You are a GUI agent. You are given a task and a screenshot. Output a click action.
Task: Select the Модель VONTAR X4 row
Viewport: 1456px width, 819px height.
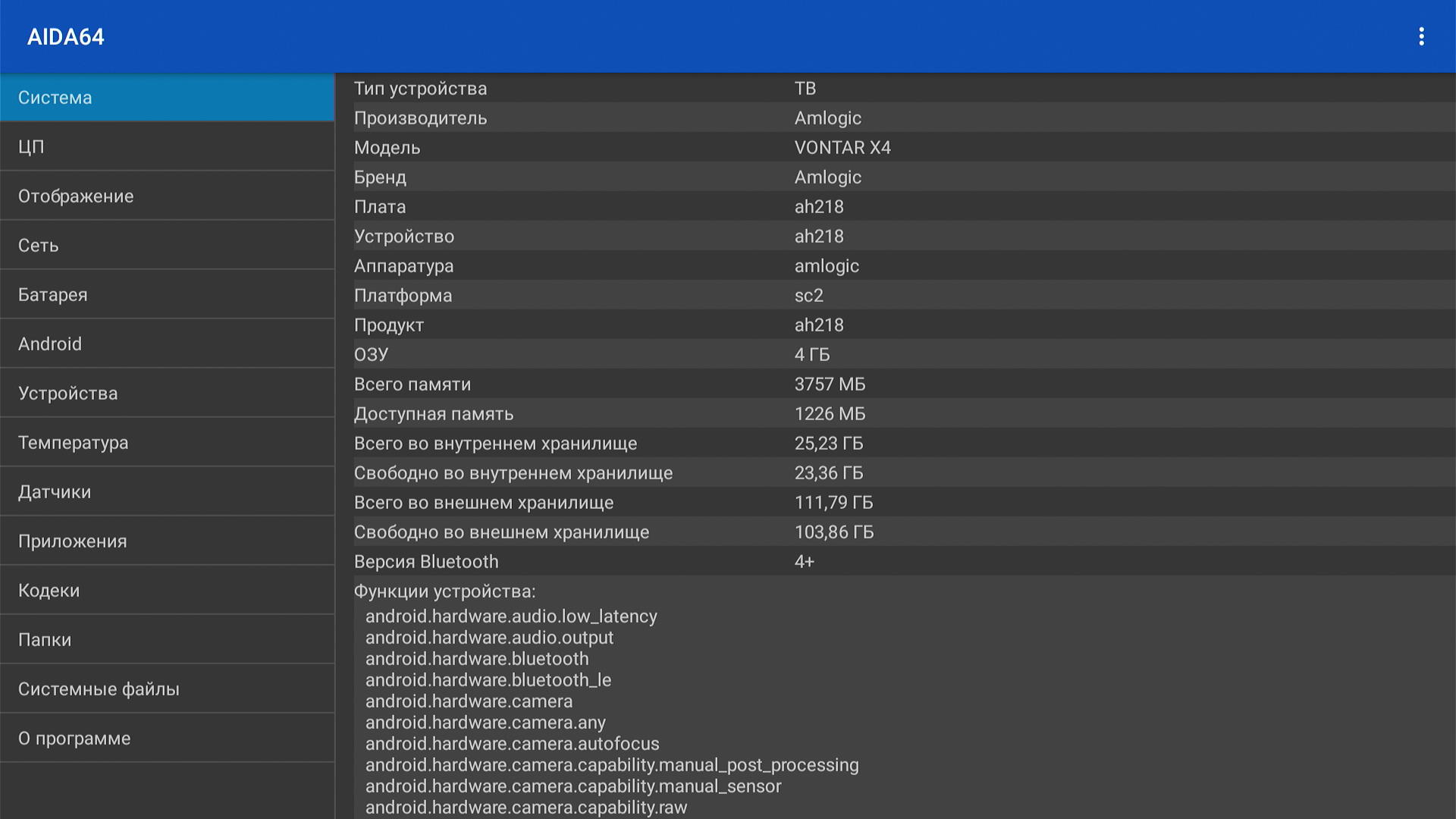(x=895, y=148)
